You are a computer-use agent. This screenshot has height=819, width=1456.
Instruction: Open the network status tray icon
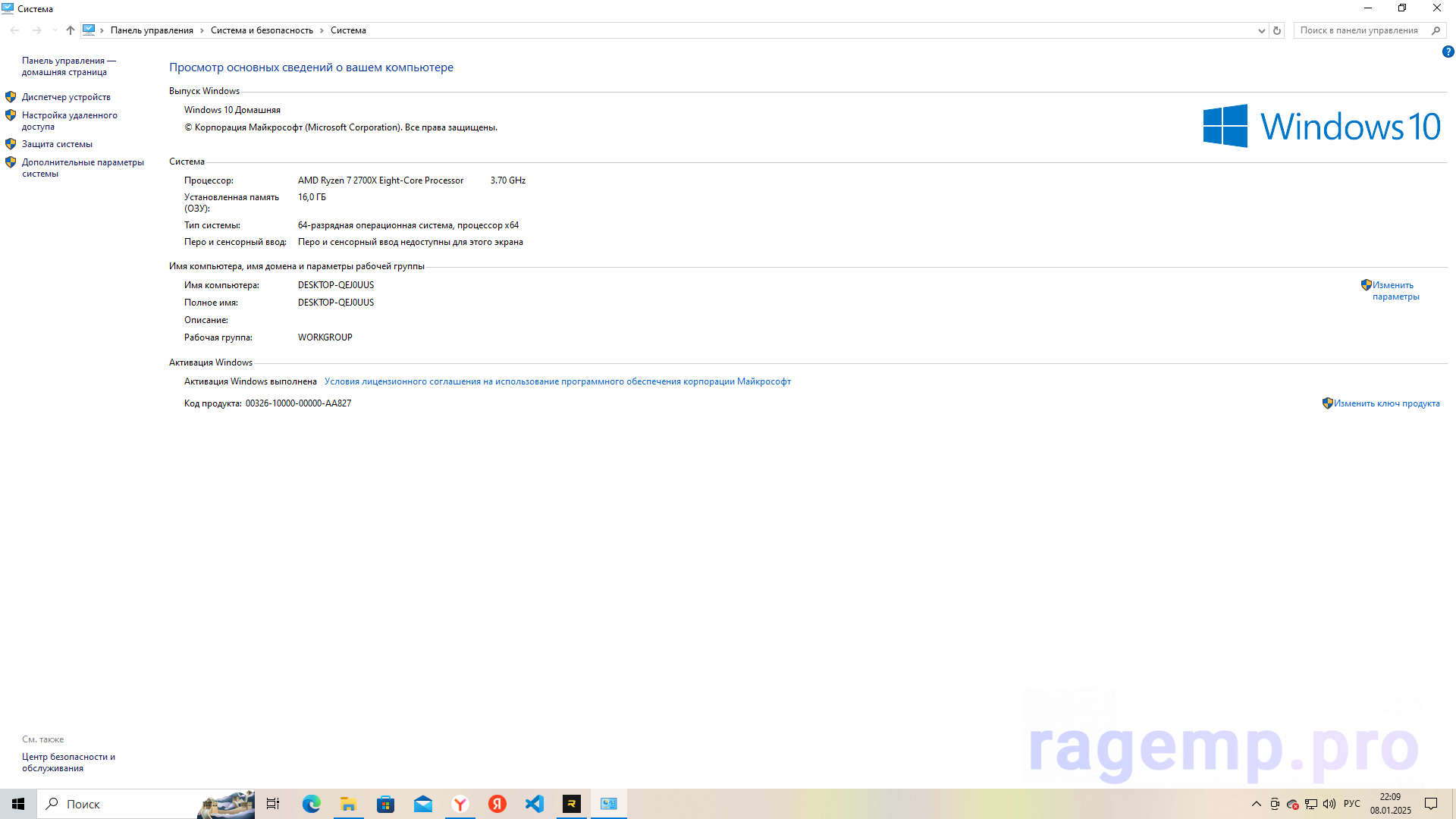coord(1311,804)
